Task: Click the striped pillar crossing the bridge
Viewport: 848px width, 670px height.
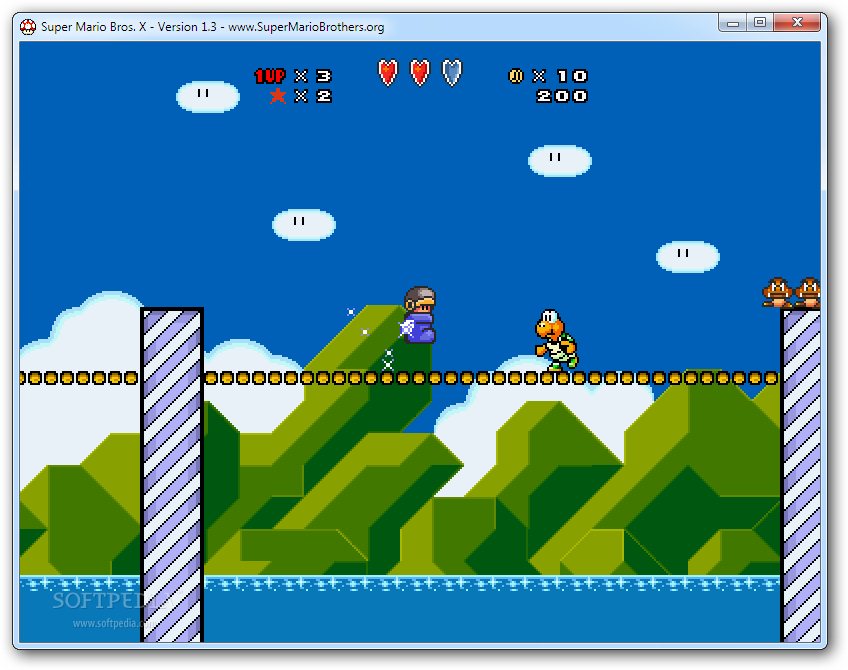Action: coord(172,475)
